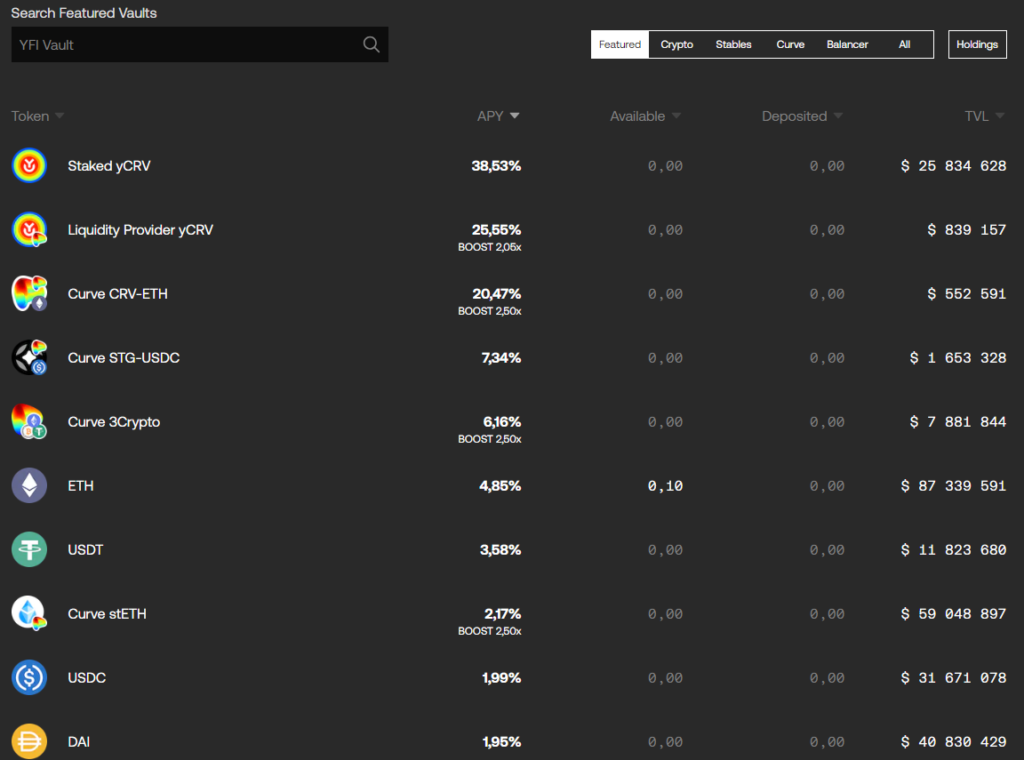Click the Staked yCRV token icon
The height and width of the screenshot is (760, 1024).
(x=29, y=166)
